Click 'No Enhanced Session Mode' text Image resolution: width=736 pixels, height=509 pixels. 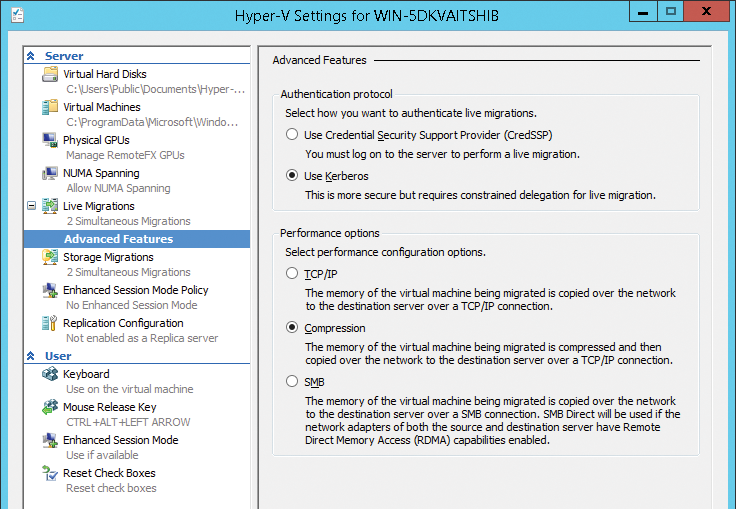(131, 305)
